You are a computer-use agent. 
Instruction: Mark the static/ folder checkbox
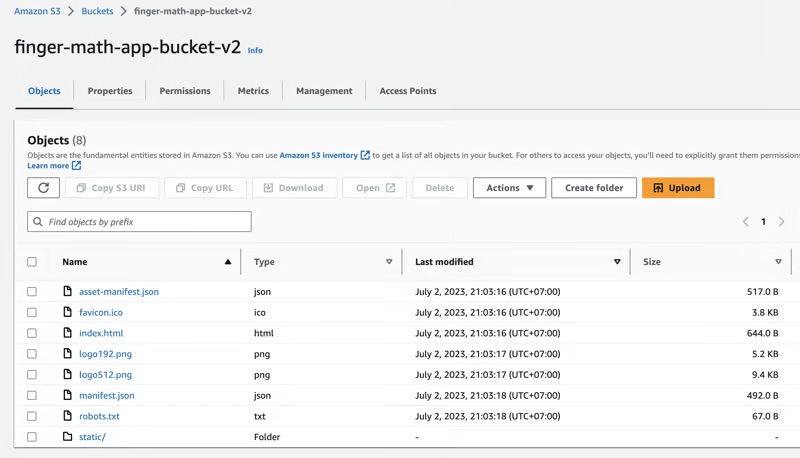32,437
